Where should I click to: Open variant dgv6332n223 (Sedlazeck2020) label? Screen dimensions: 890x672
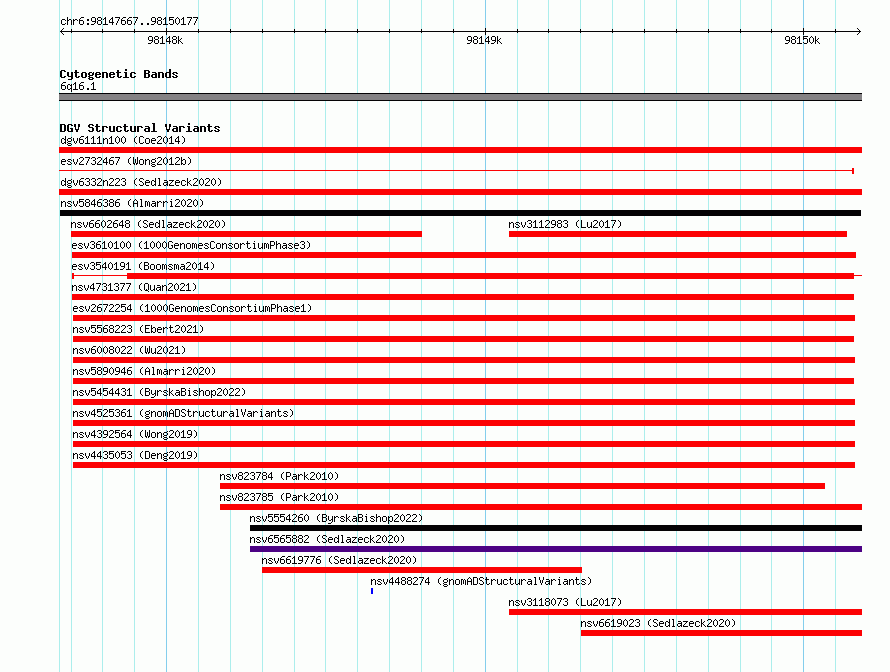[141, 182]
